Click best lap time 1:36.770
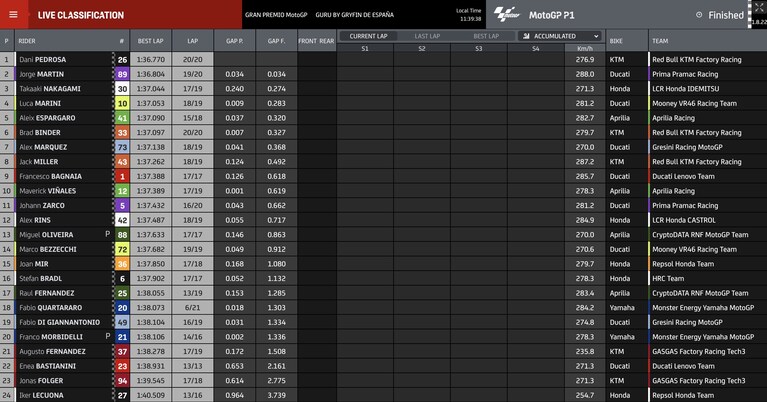767x402 pixels. click(x=151, y=60)
